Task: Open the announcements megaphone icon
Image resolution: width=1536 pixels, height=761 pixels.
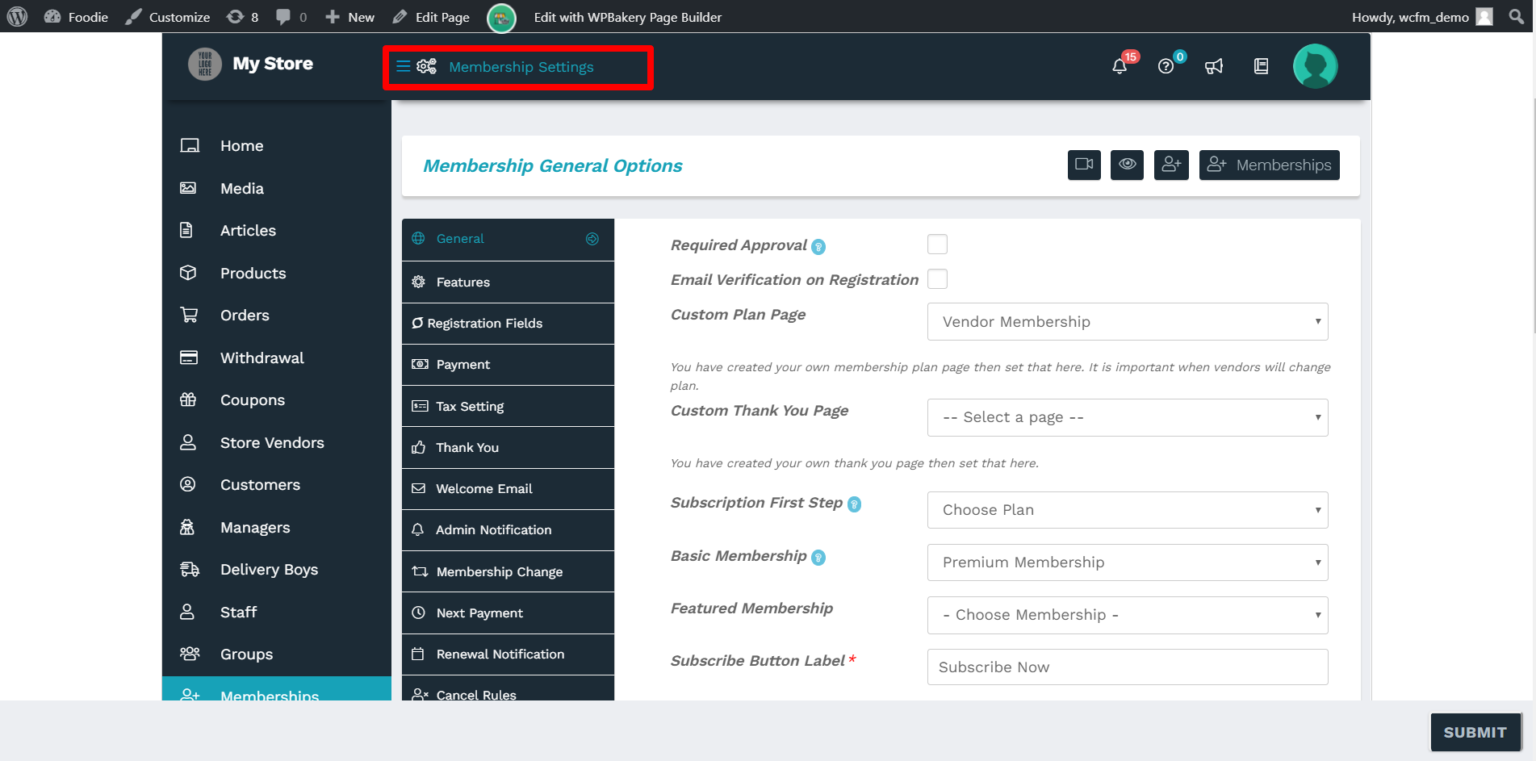Action: click(1214, 67)
